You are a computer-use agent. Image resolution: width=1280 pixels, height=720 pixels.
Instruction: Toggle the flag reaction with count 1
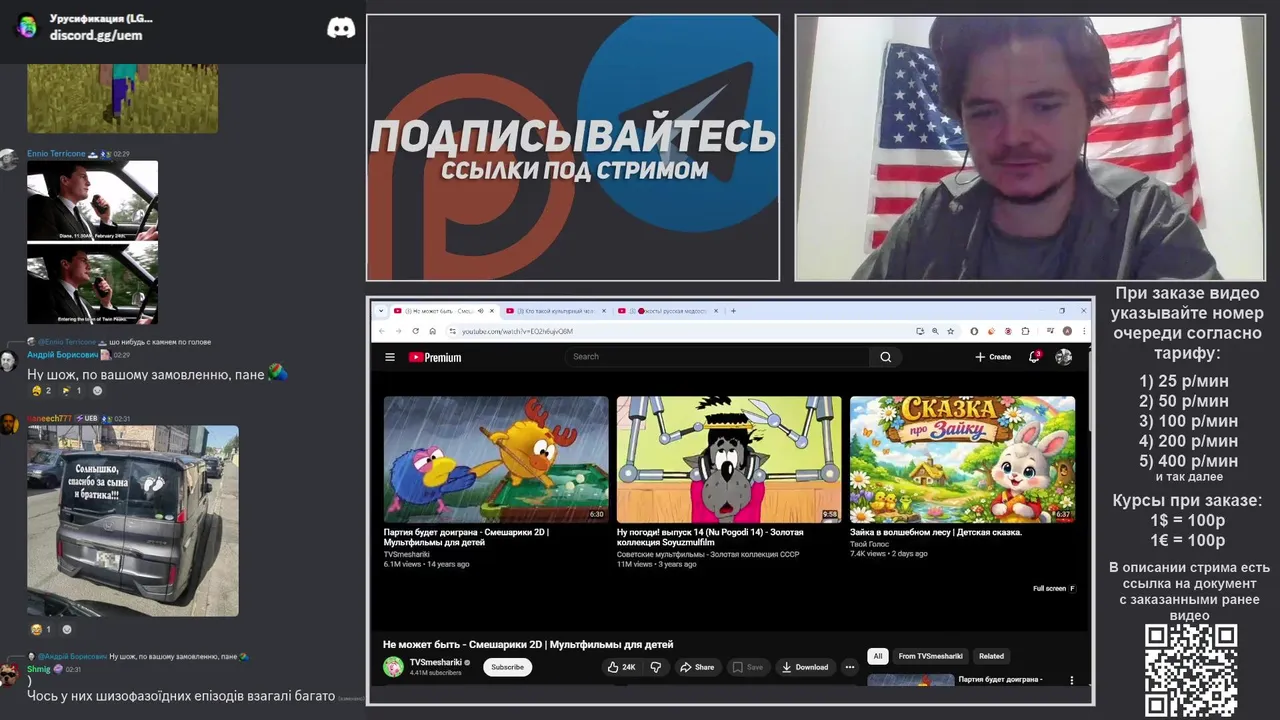click(72, 391)
